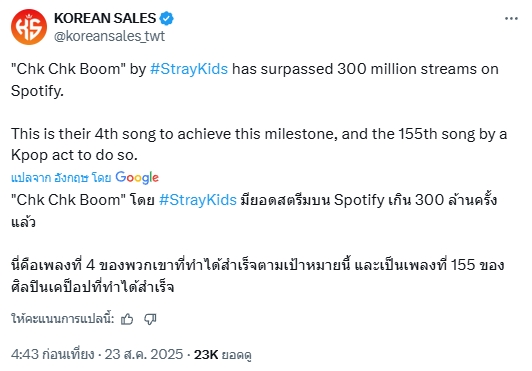
Task: Click the English line mentioning Spotify streams
Action: pyautogui.click(x=255, y=80)
